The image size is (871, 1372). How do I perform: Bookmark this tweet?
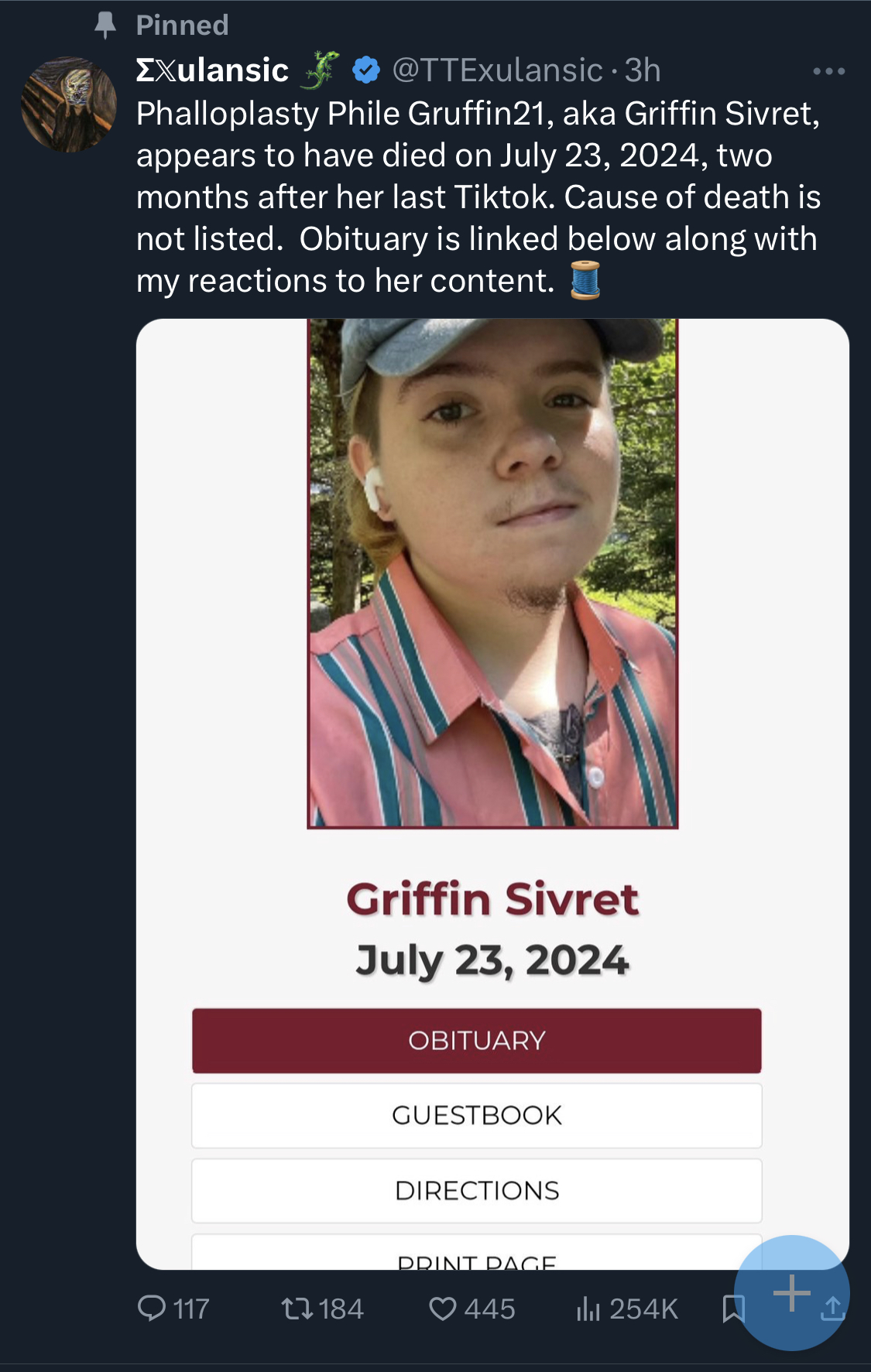[x=732, y=1309]
